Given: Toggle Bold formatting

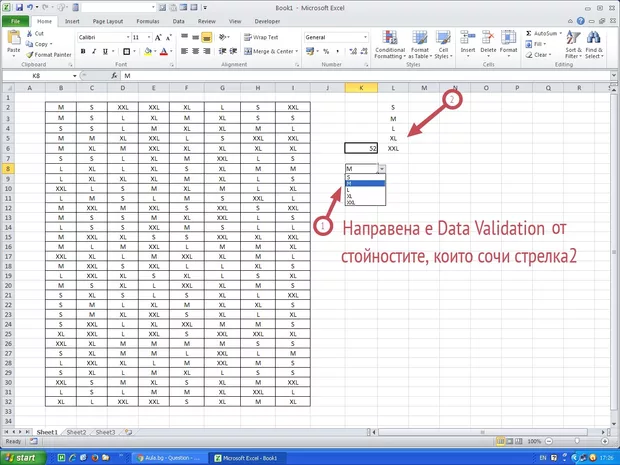Looking at the screenshot, I should pyautogui.click(x=81, y=51).
